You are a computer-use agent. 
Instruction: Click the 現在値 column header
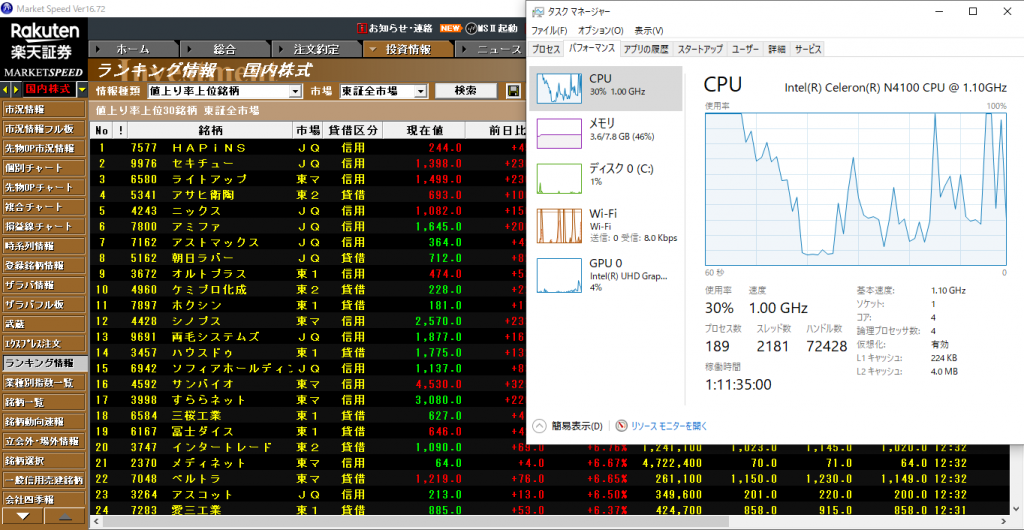[423, 130]
